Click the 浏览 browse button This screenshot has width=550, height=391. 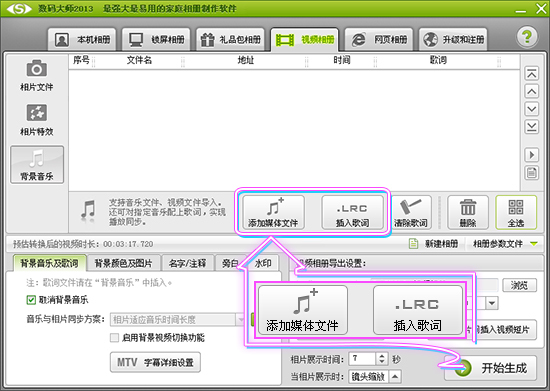click(x=519, y=285)
